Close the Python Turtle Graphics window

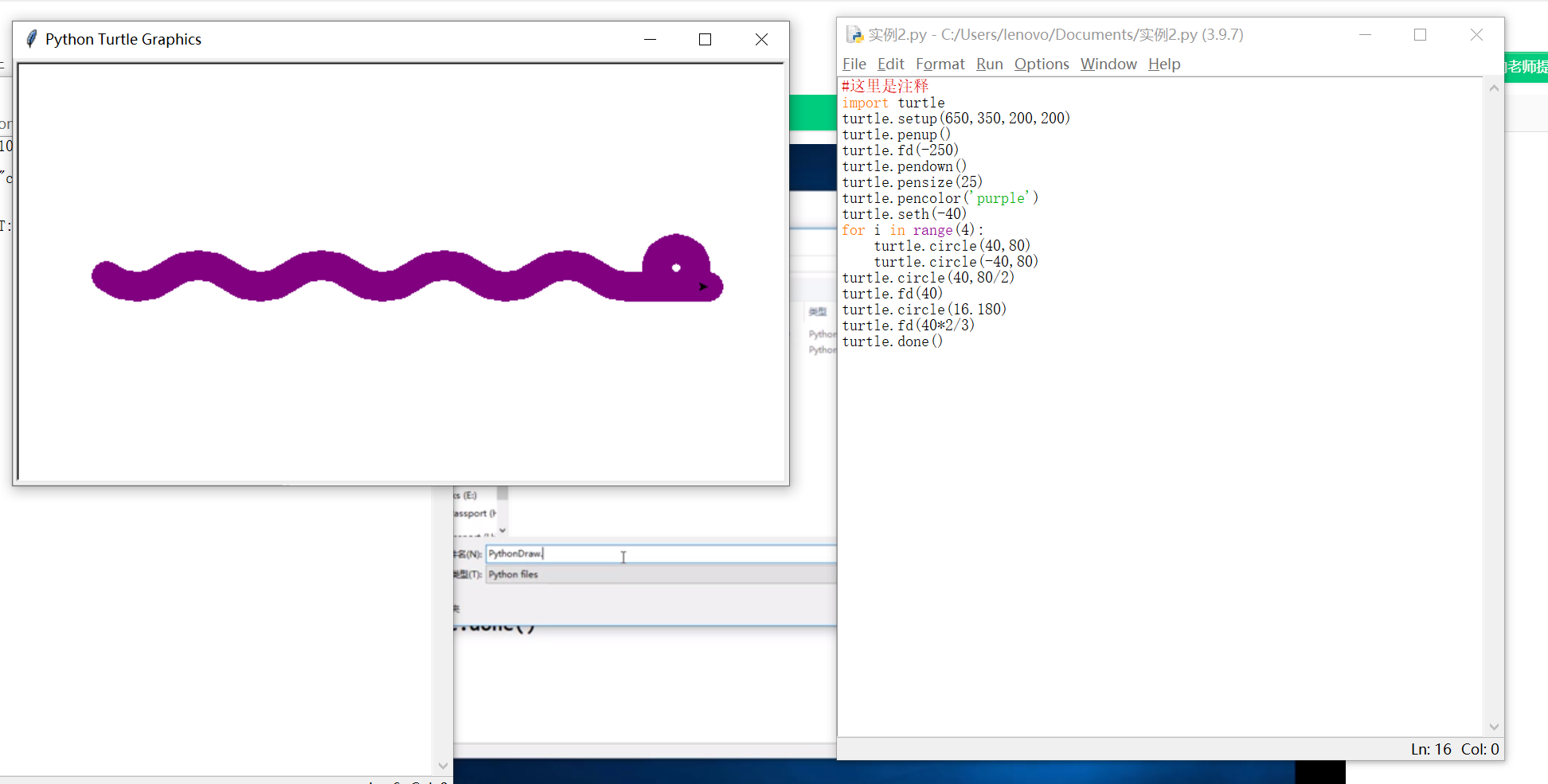click(x=761, y=39)
